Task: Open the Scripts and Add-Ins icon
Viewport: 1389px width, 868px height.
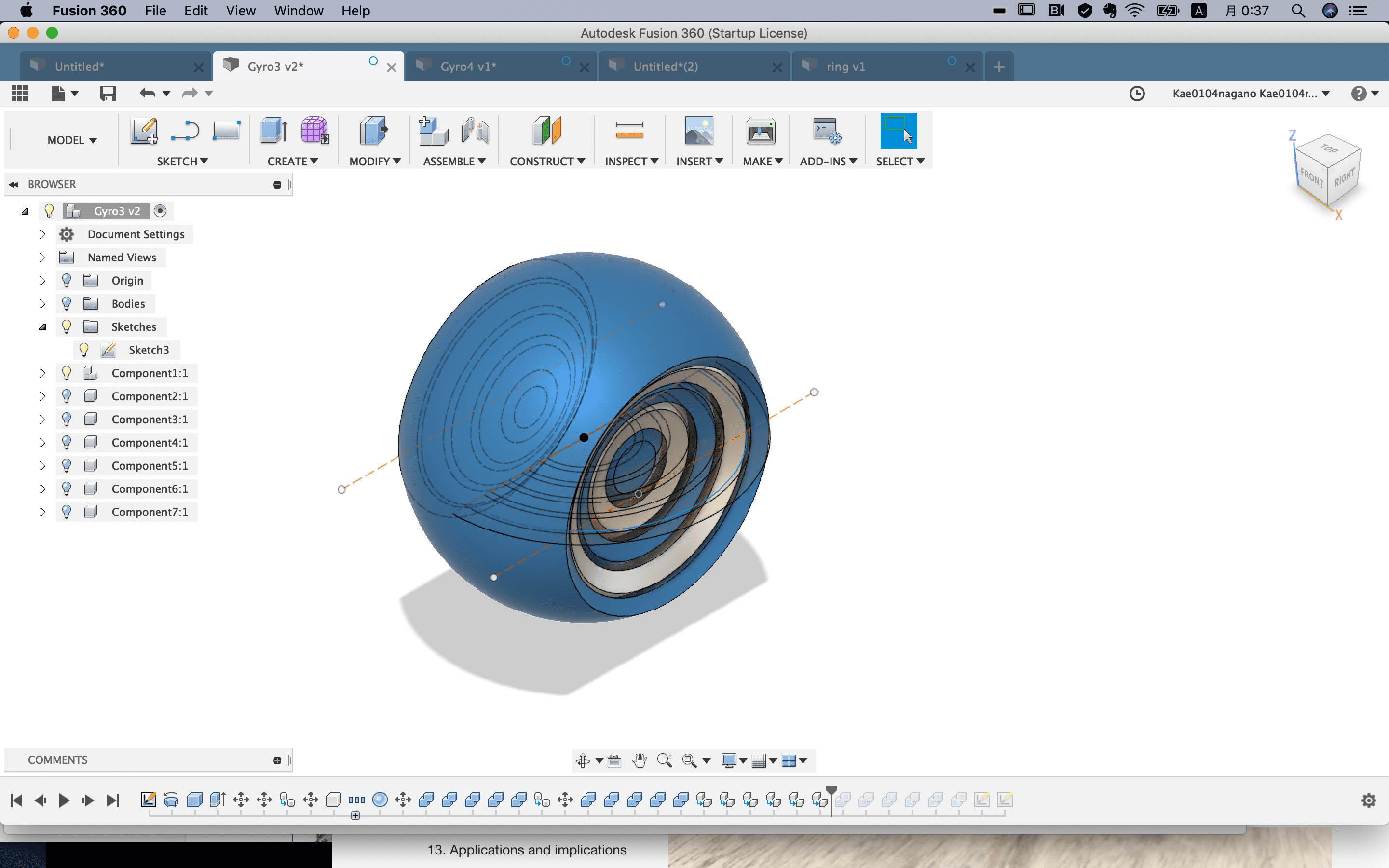Action: (827, 131)
